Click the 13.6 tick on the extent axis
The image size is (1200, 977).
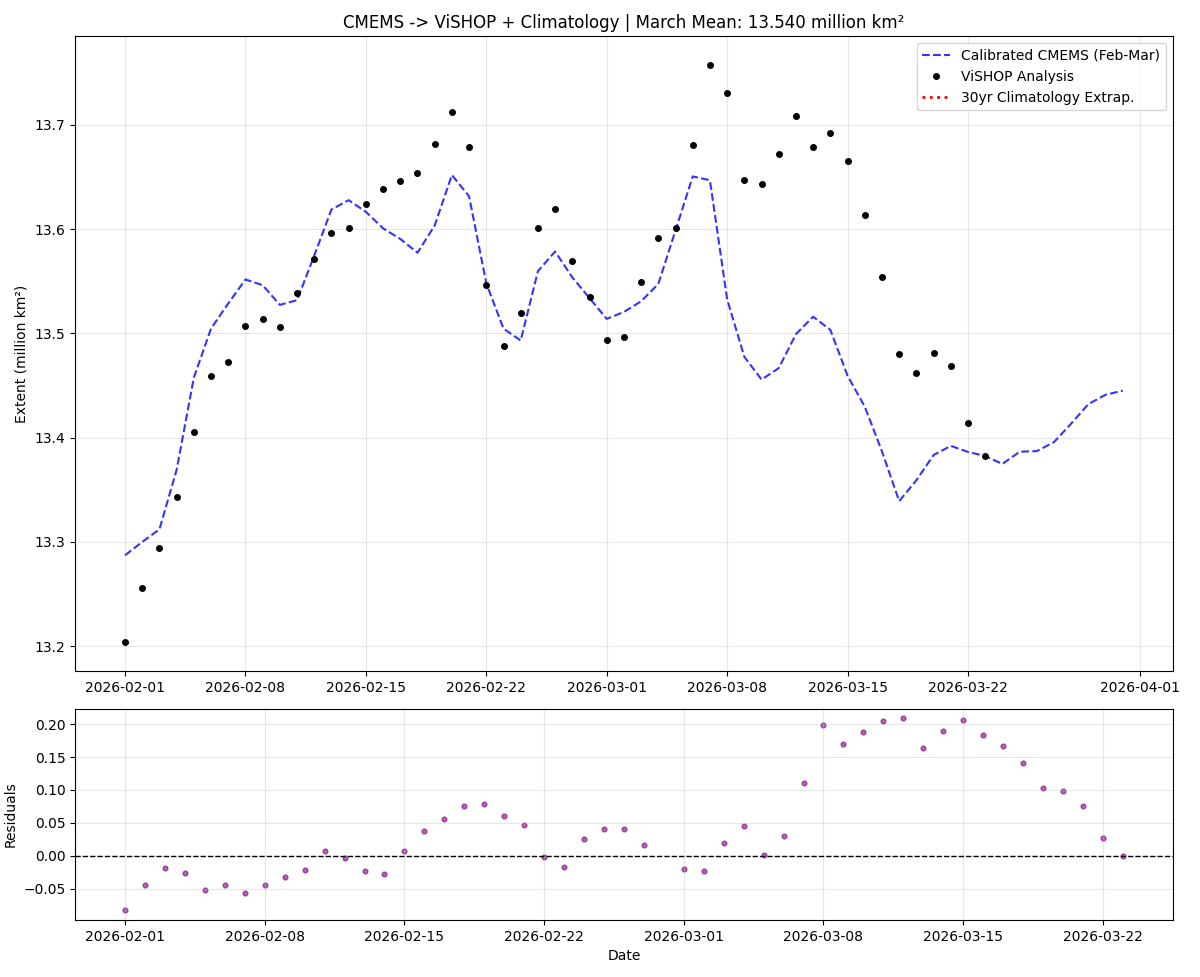point(51,230)
